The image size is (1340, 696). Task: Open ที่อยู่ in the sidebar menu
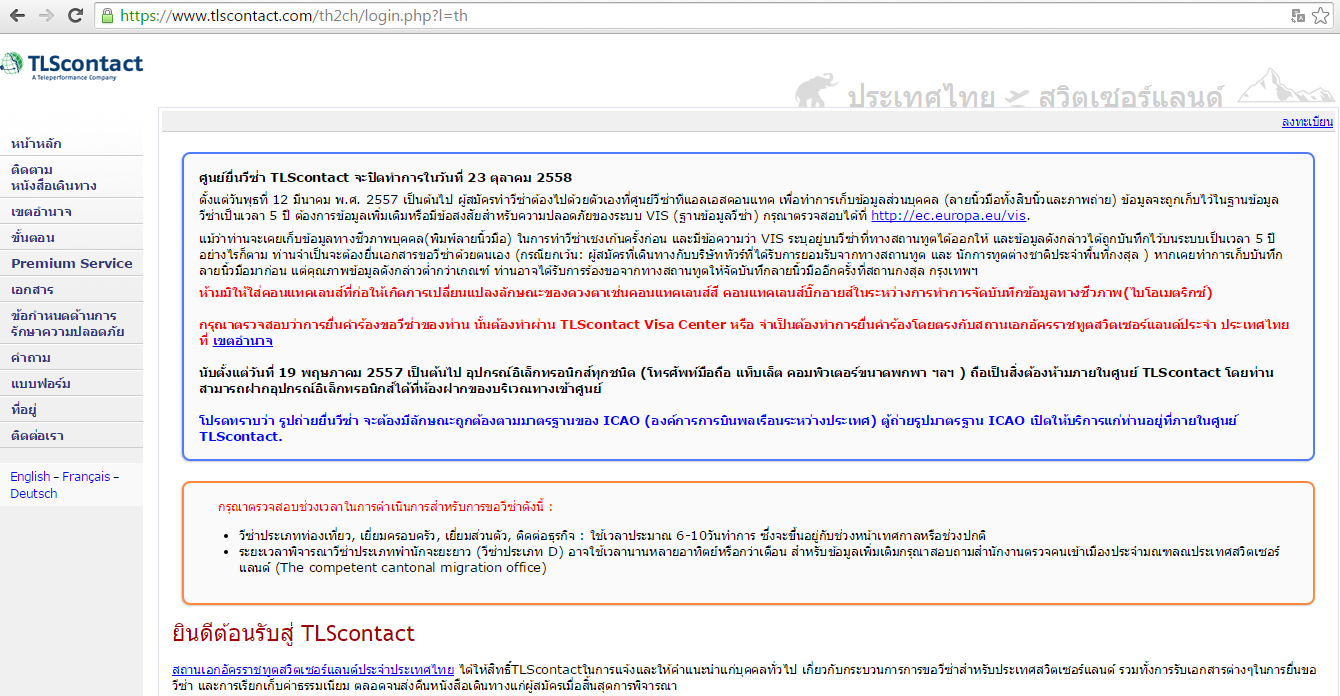tap(24, 410)
